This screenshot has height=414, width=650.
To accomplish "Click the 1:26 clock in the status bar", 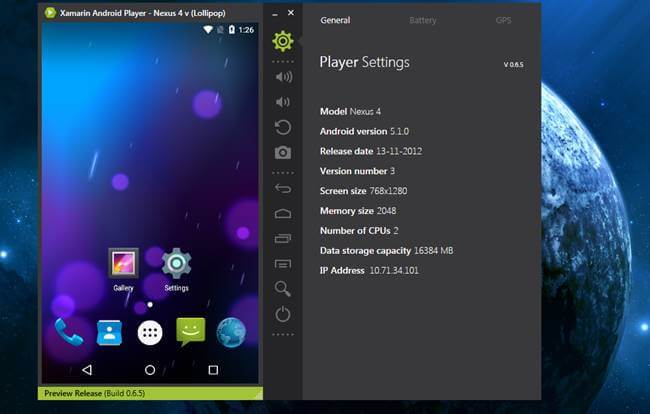I will [246, 30].
